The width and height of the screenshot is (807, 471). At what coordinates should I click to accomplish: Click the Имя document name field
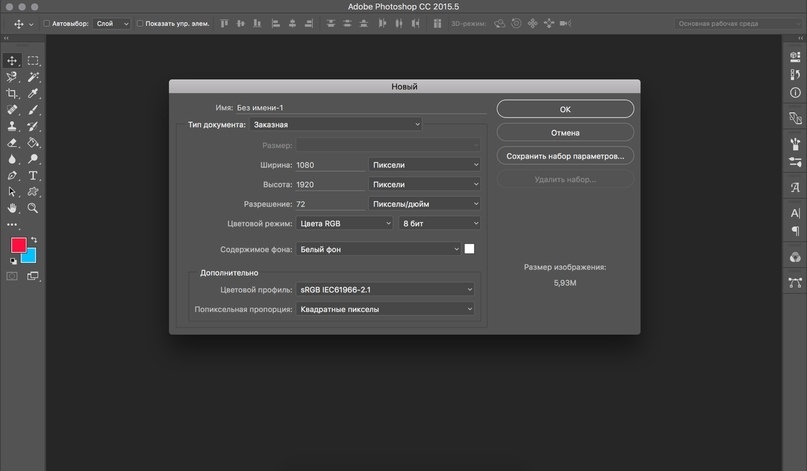tap(361, 108)
